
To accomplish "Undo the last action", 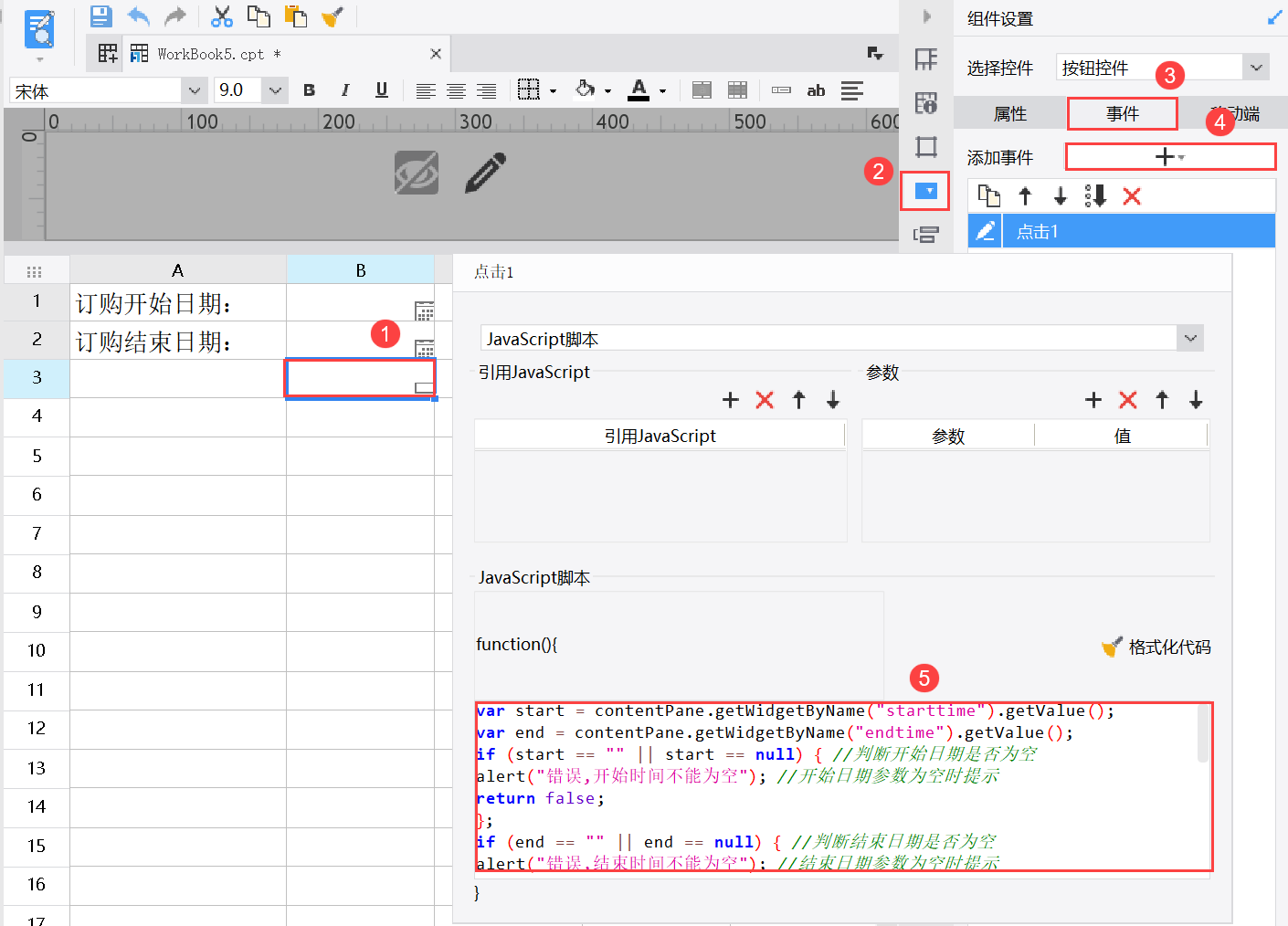I will [x=138, y=16].
